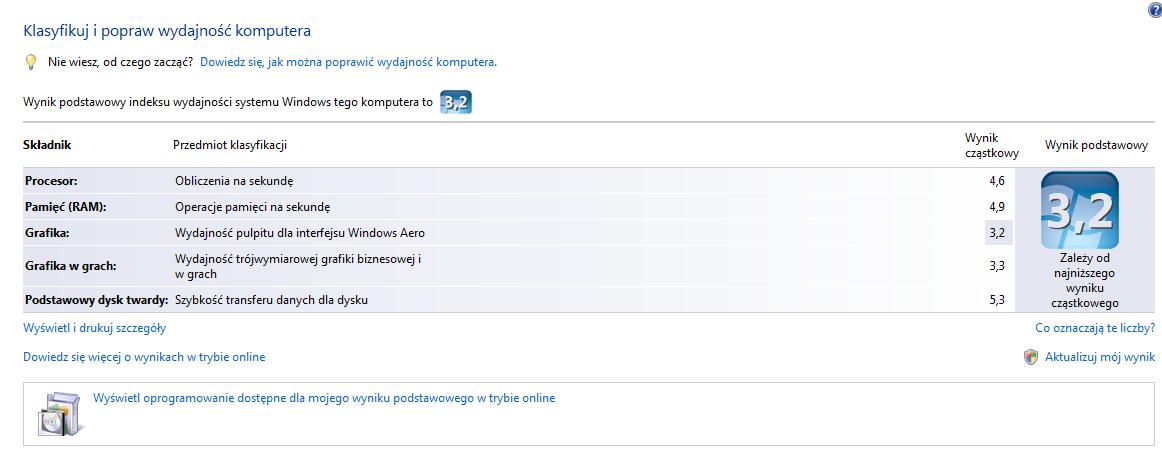Click the Przedmiot klasyfikacji column header
This screenshot has height=454, width=1162.
230,145
